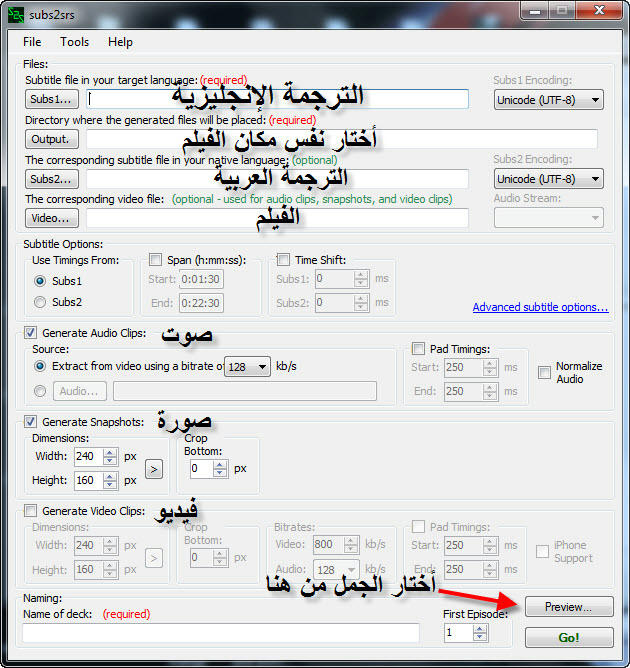The height and width of the screenshot is (668, 630).
Task: Click the snapshot dimensions '>' button
Action: [154, 469]
